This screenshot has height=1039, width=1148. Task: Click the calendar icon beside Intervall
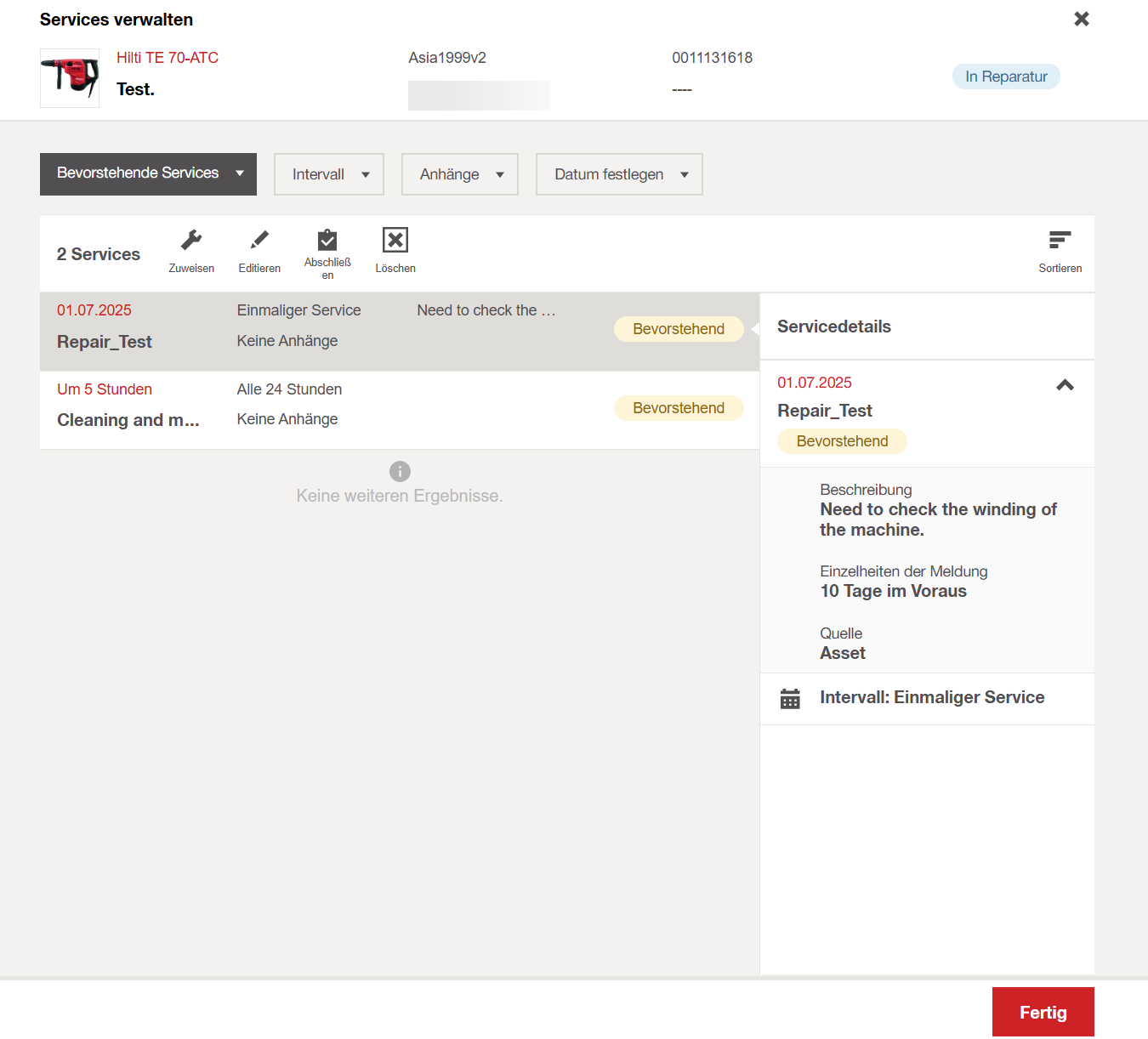point(790,699)
